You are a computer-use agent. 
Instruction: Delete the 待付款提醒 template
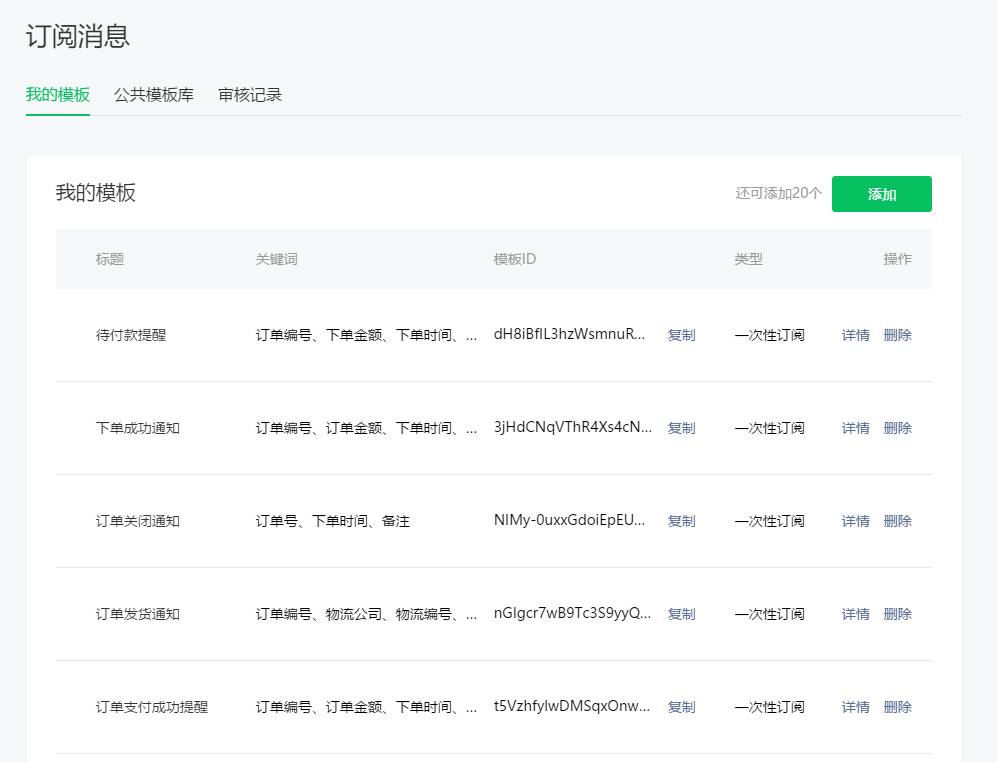(x=897, y=335)
